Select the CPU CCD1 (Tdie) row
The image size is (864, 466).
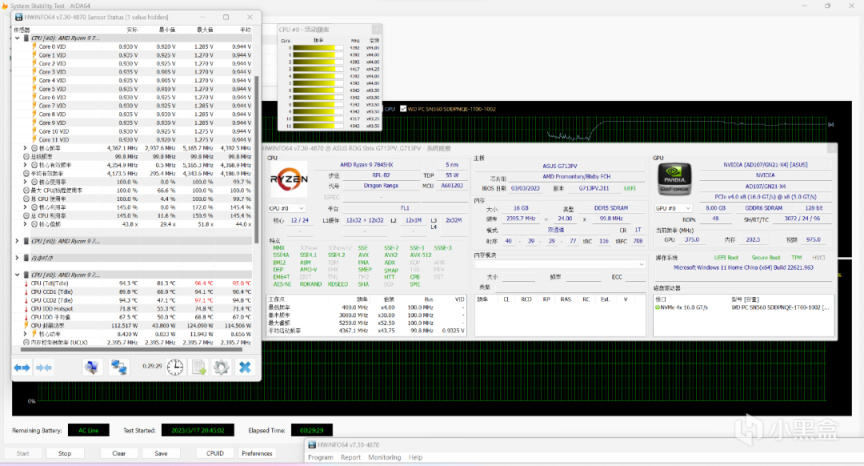click(132, 291)
